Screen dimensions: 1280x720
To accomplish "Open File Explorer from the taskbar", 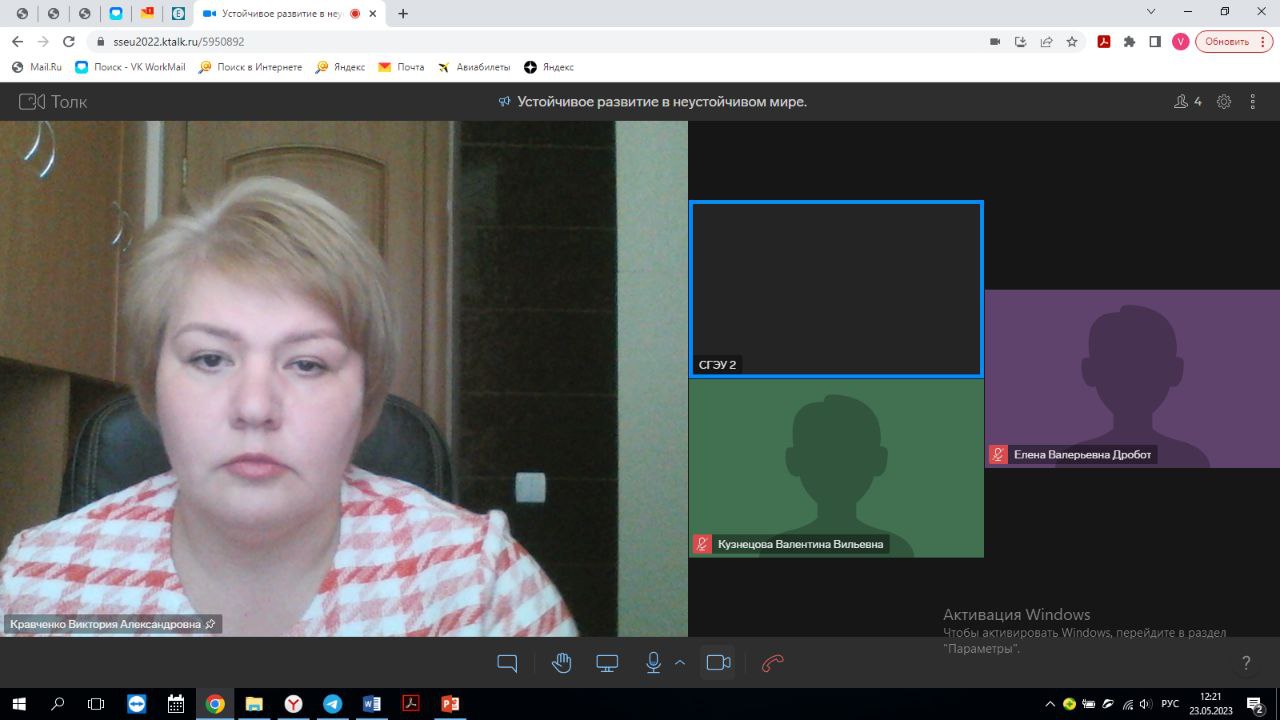I will 254,704.
